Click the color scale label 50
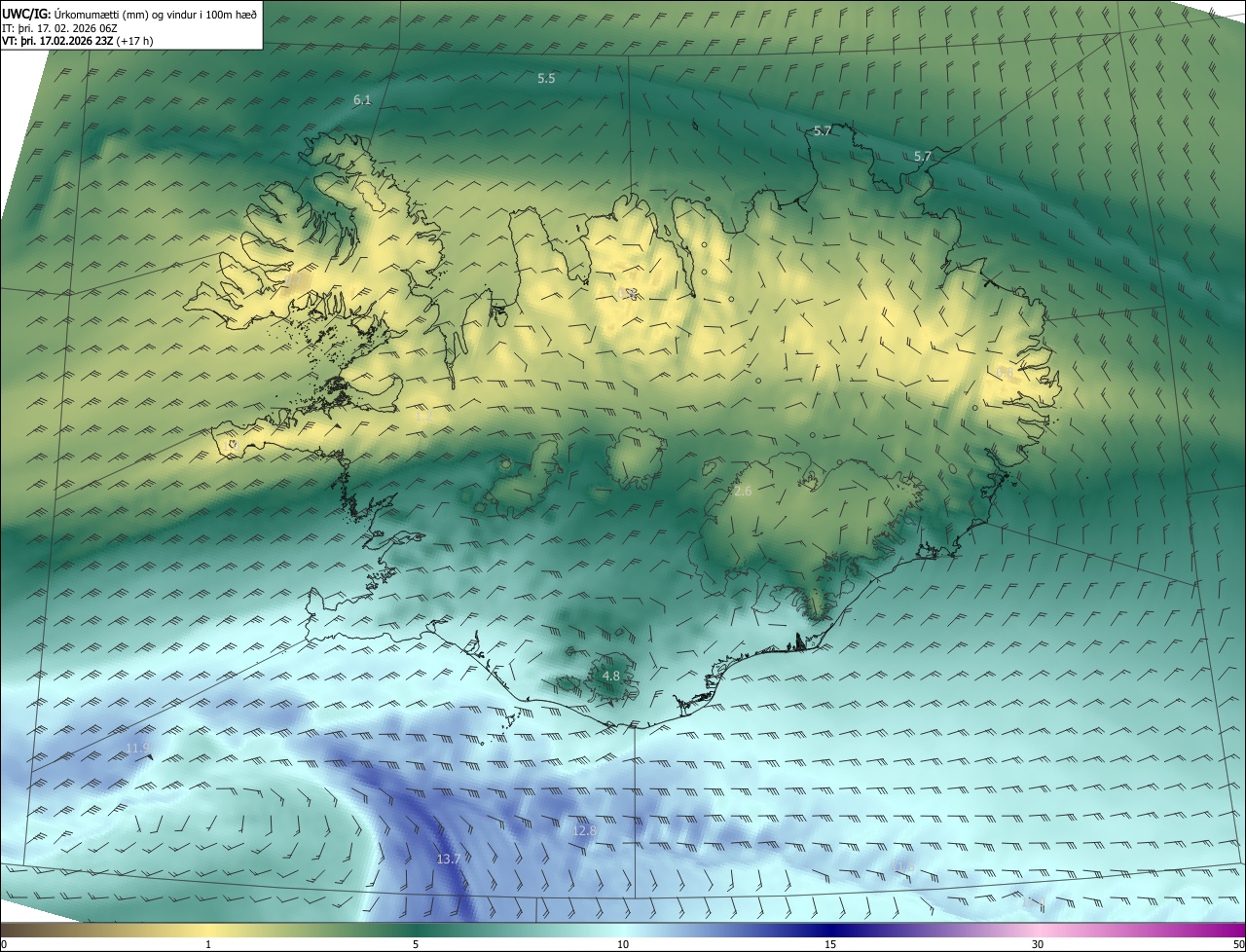The image size is (1246, 952). point(1238,944)
